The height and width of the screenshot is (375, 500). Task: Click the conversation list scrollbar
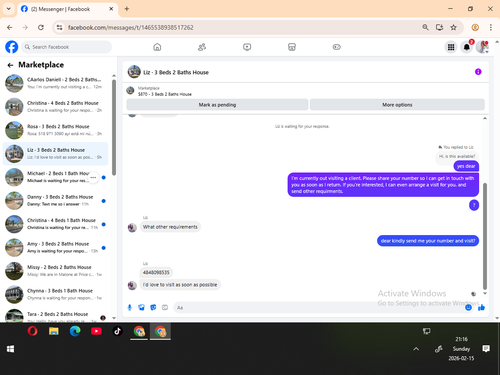114,127
